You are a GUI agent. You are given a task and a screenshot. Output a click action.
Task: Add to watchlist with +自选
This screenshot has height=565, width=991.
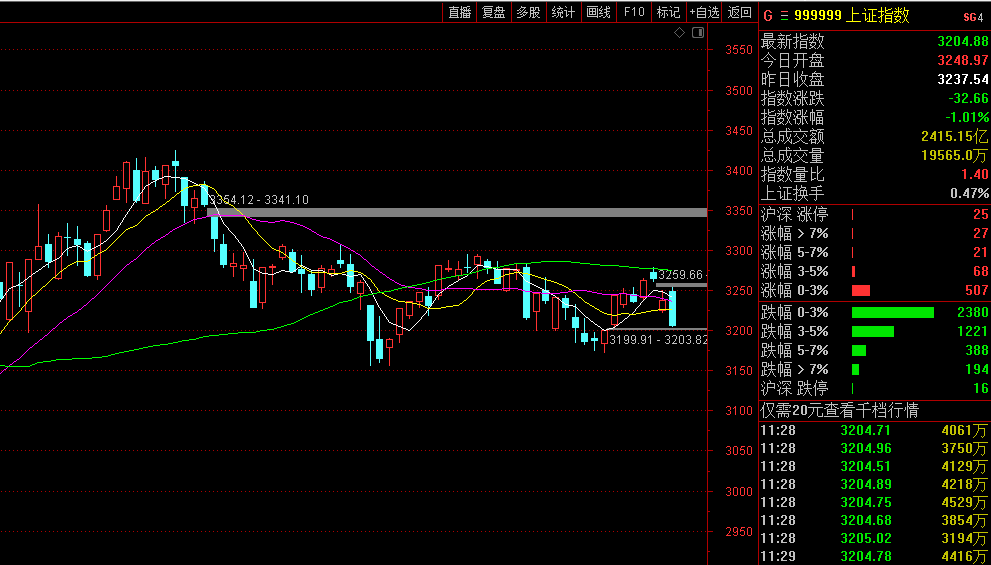pyautogui.click(x=704, y=12)
